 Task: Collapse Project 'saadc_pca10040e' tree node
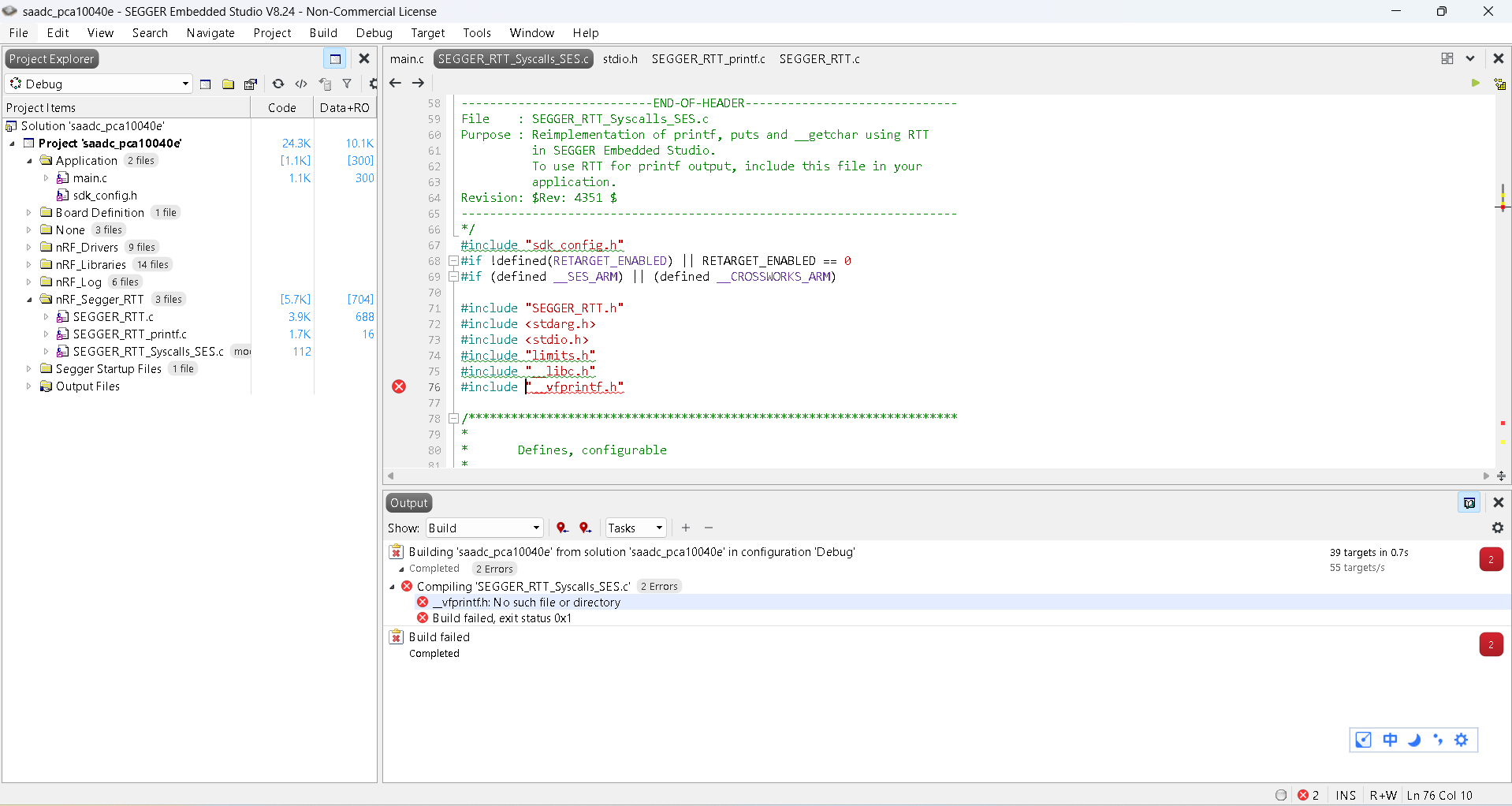12,144
